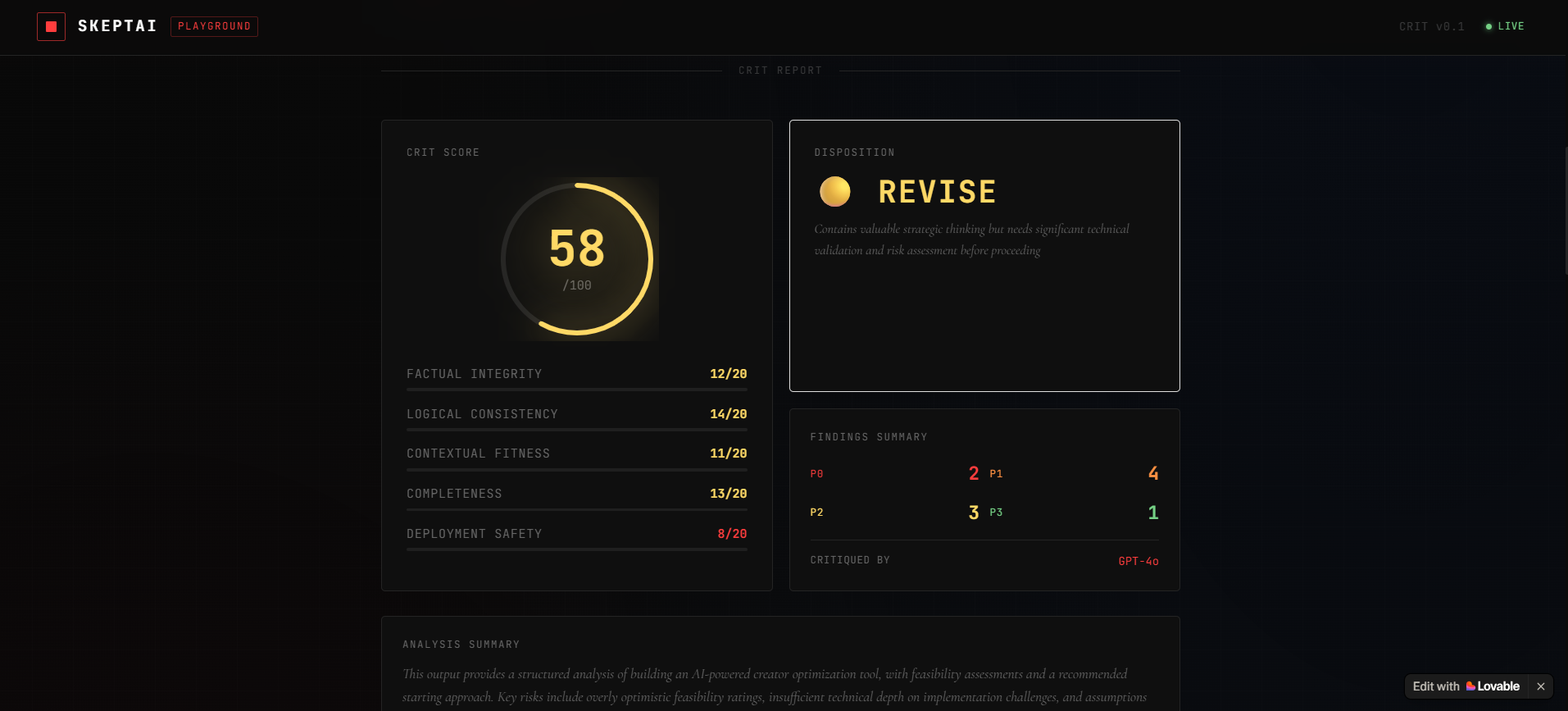Click the 11/20 Contextual Fitness score
Screen dimensions: 1568x711
pos(728,453)
